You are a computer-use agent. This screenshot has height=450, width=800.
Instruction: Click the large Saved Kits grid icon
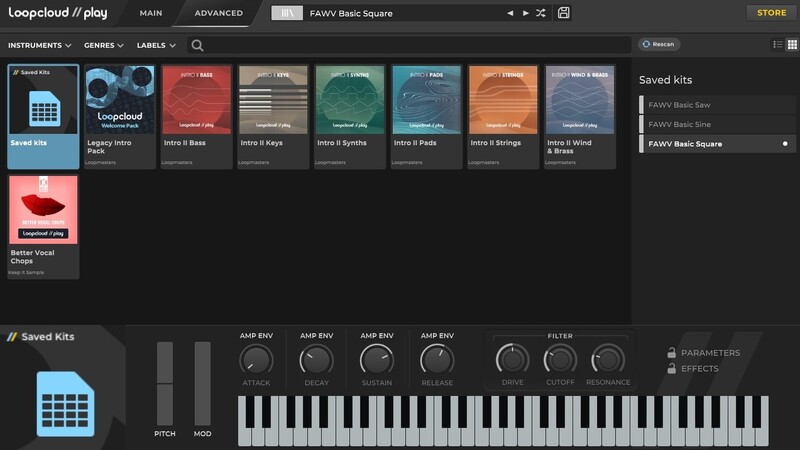[x=65, y=404]
